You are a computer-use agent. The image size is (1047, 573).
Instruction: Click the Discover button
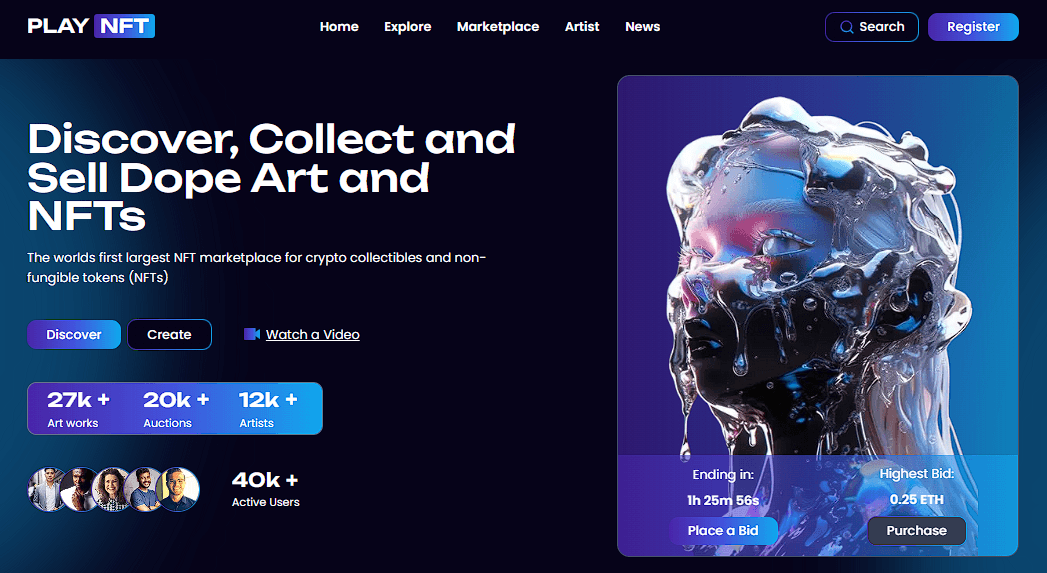(x=74, y=335)
